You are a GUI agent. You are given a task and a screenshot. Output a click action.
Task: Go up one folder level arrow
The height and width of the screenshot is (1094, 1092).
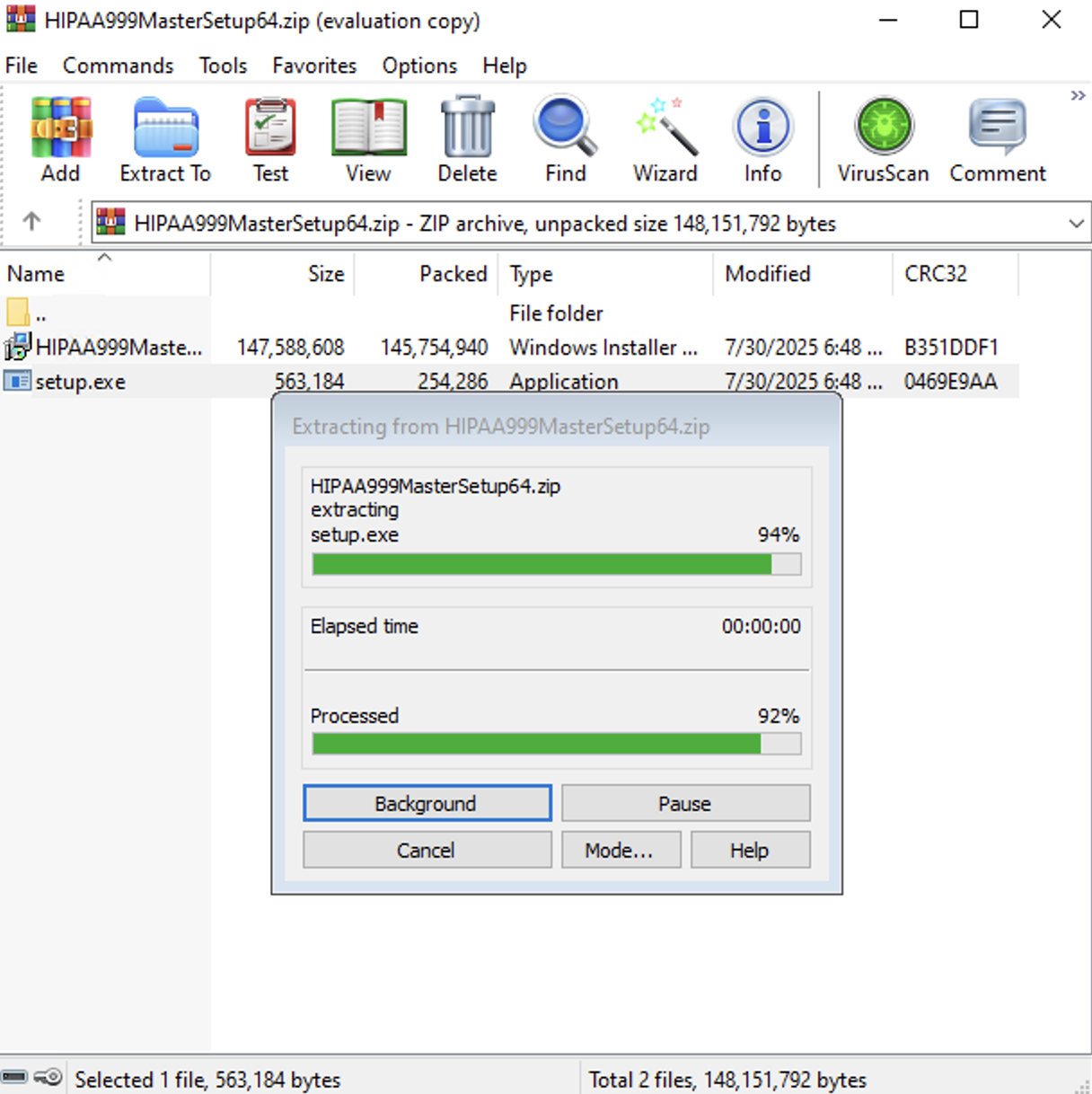pyautogui.click(x=31, y=221)
